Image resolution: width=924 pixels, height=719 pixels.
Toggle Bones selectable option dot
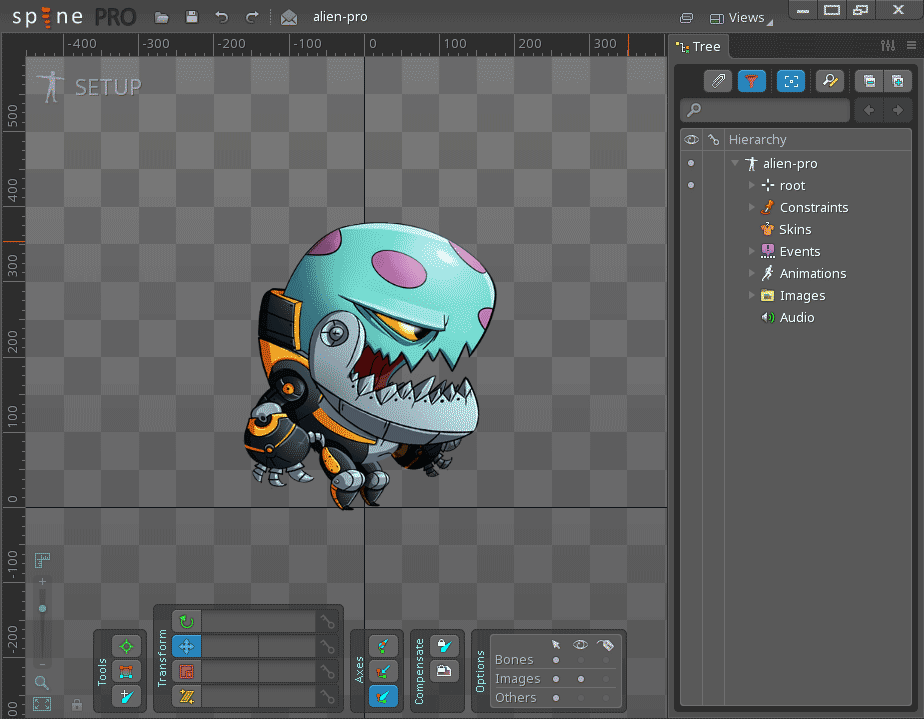tap(557, 660)
